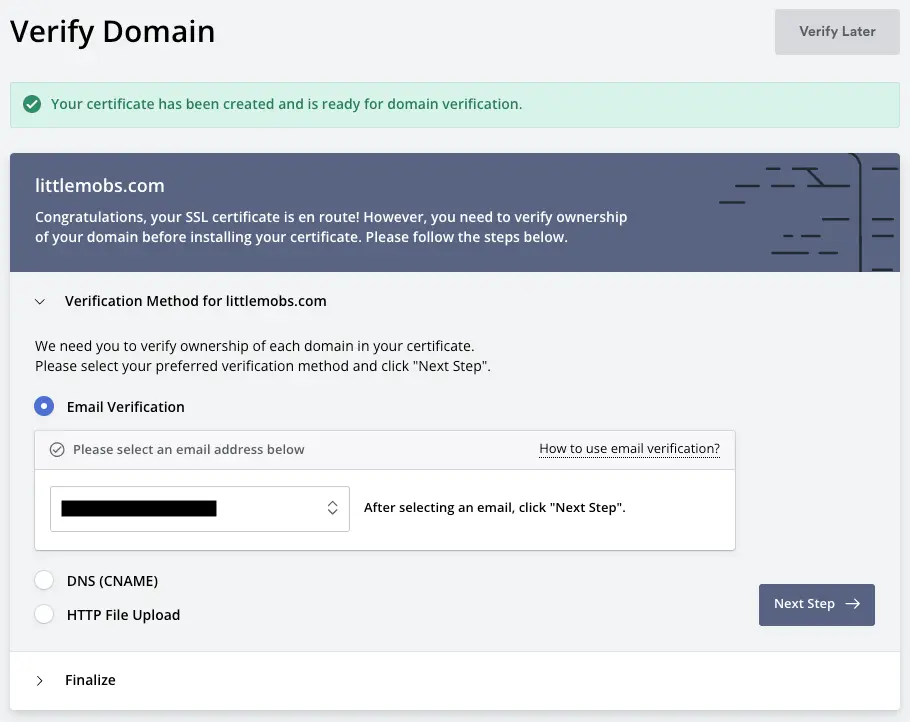The image size is (910, 722).
Task: Click the Verify Domain page title
Action: [x=112, y=31]
